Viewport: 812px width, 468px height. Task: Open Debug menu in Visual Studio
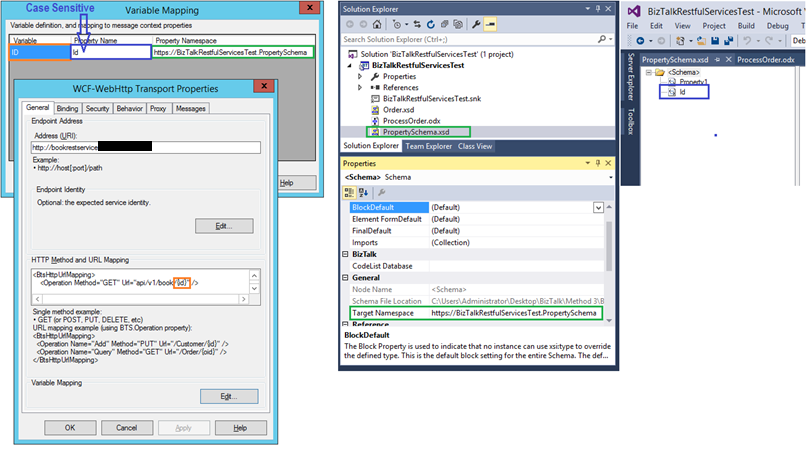tap(777, 26)
